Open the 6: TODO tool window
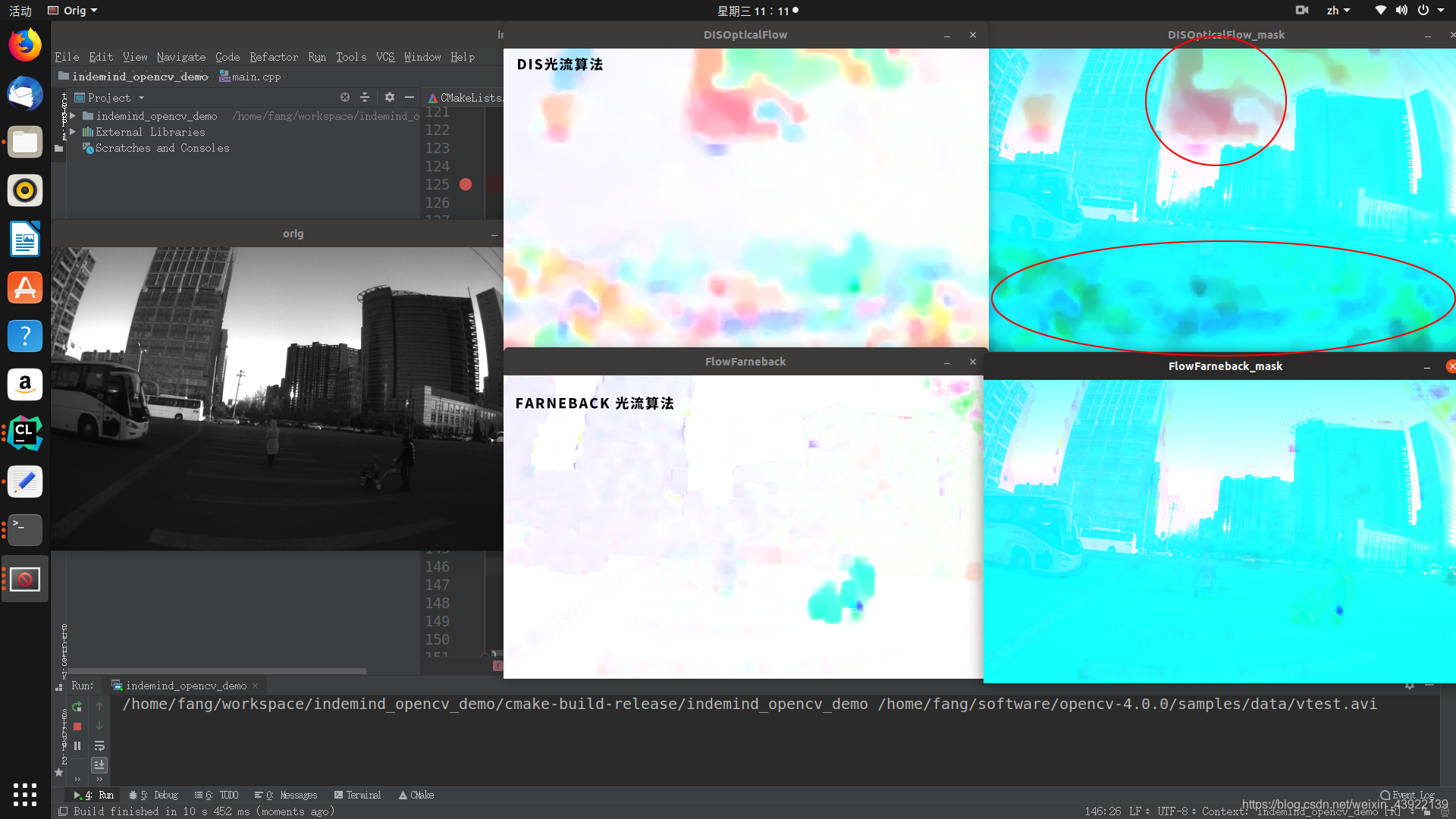The image size is (1456, 819). point(216,795)
